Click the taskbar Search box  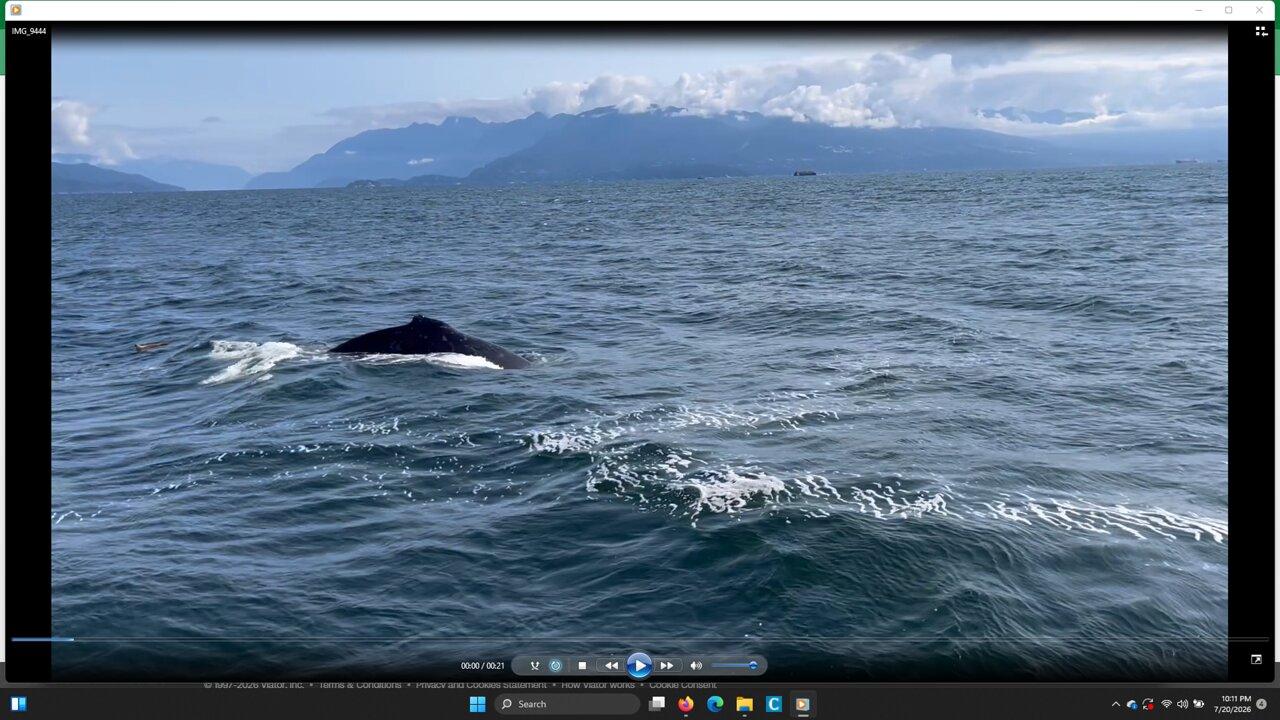point(567,704)
